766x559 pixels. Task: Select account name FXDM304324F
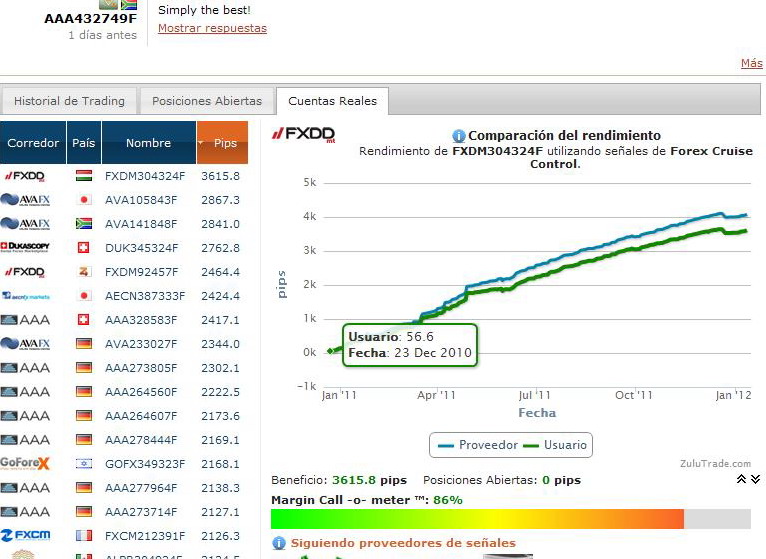pyautogui.click(x=145, y=176)
